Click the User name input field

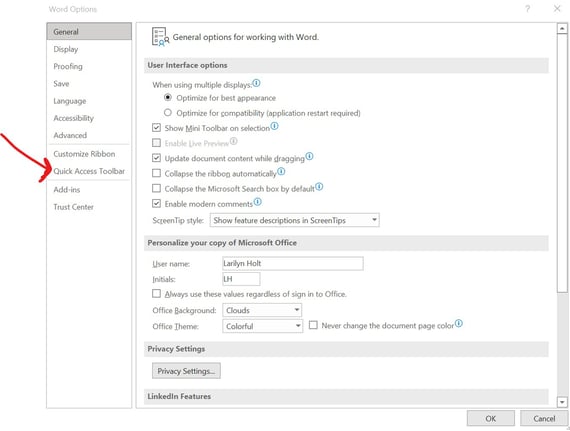point(293,263)
